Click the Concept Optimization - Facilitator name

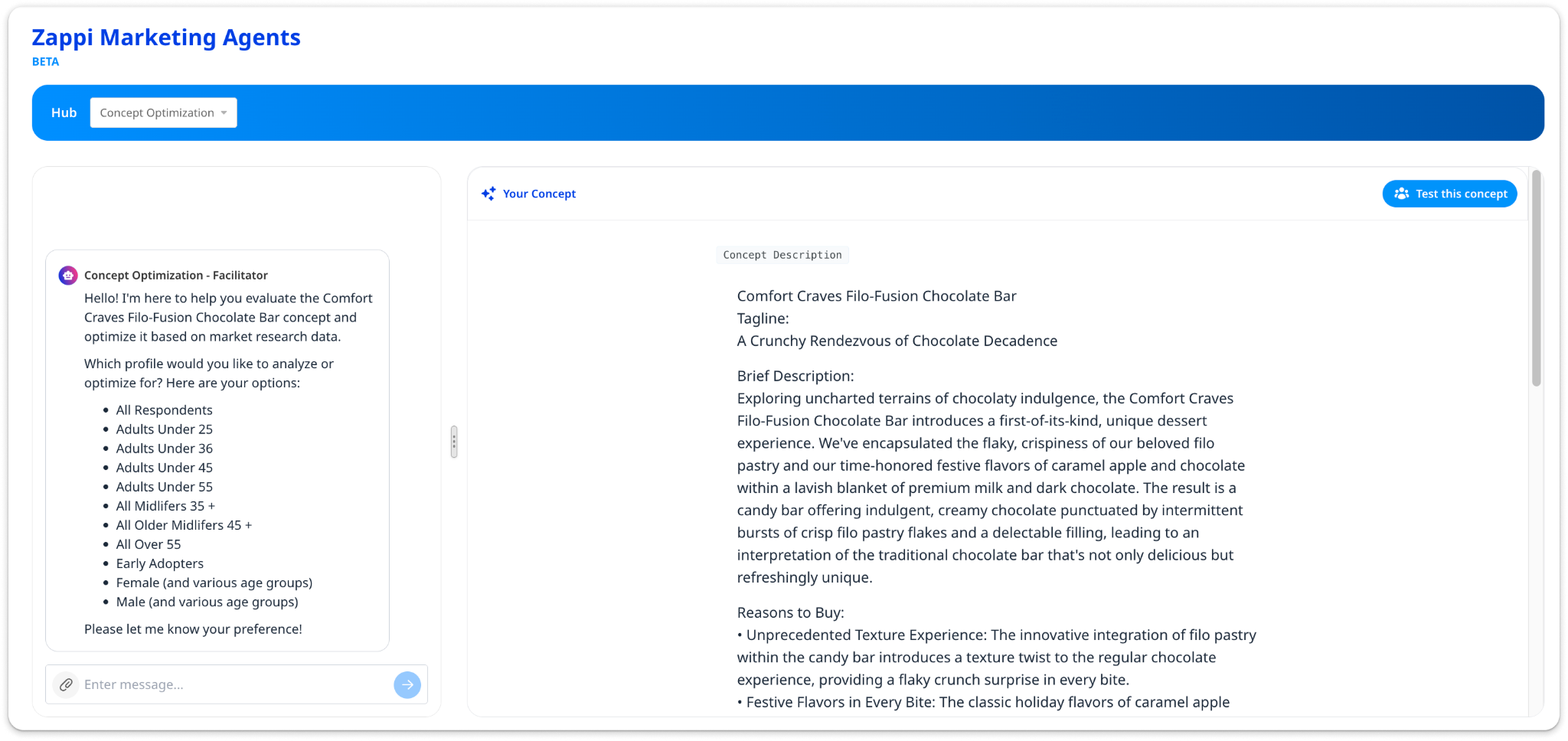point(176,276)
